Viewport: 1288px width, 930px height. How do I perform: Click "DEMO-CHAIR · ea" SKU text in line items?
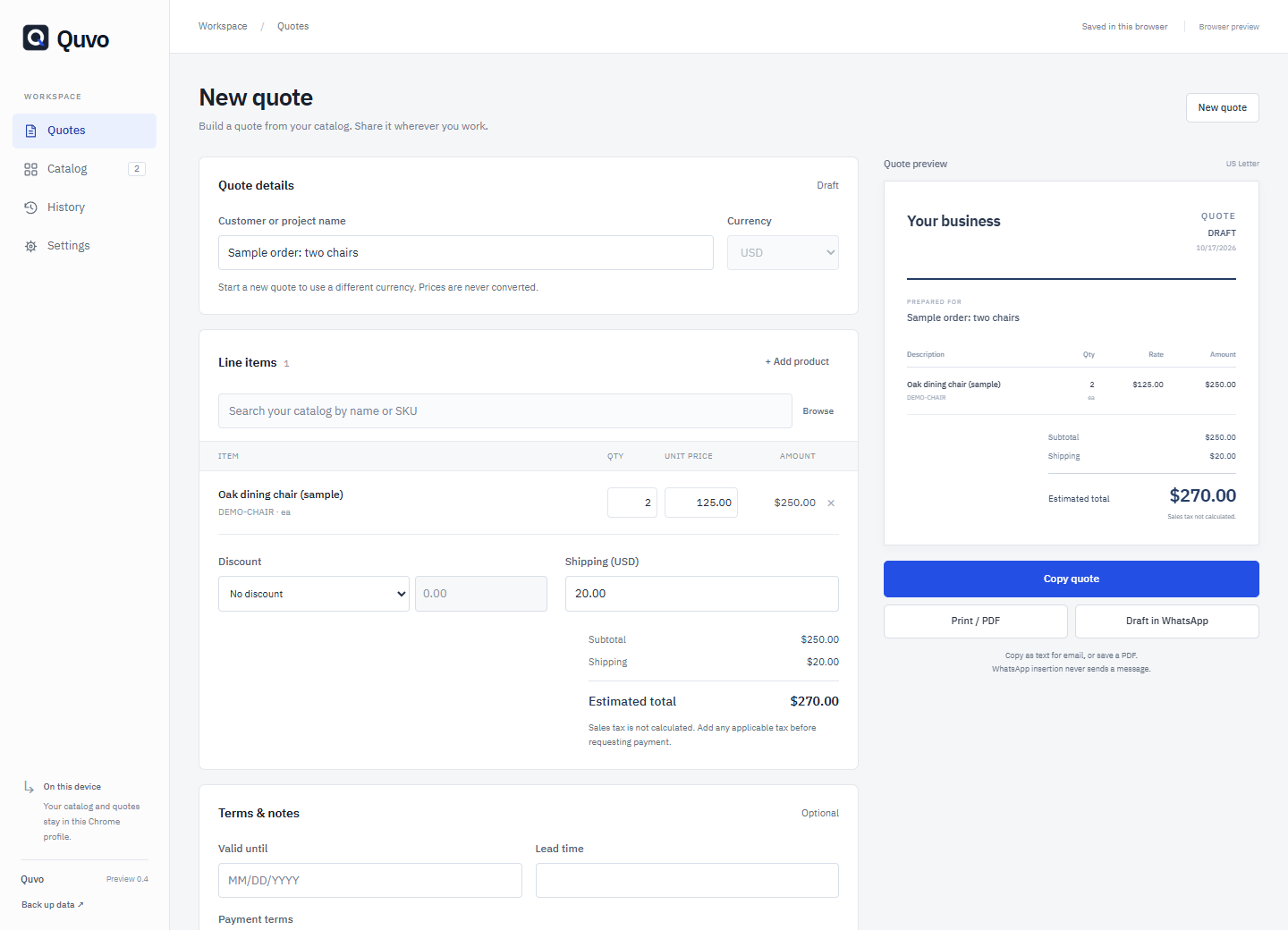pyautogui.click(x=254, y=512)
